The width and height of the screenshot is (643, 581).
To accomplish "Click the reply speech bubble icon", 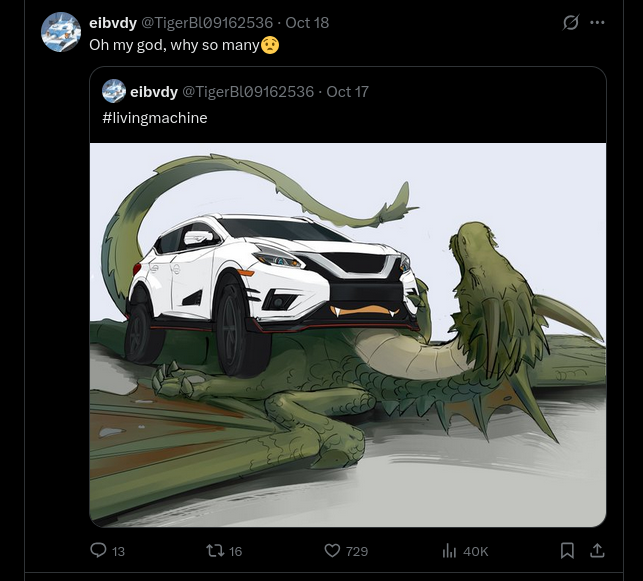I will [x=98, y=550].
